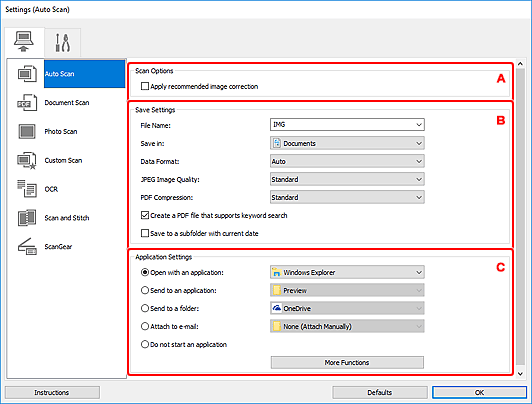Click the Custom Scan icon

coord(27,160)
